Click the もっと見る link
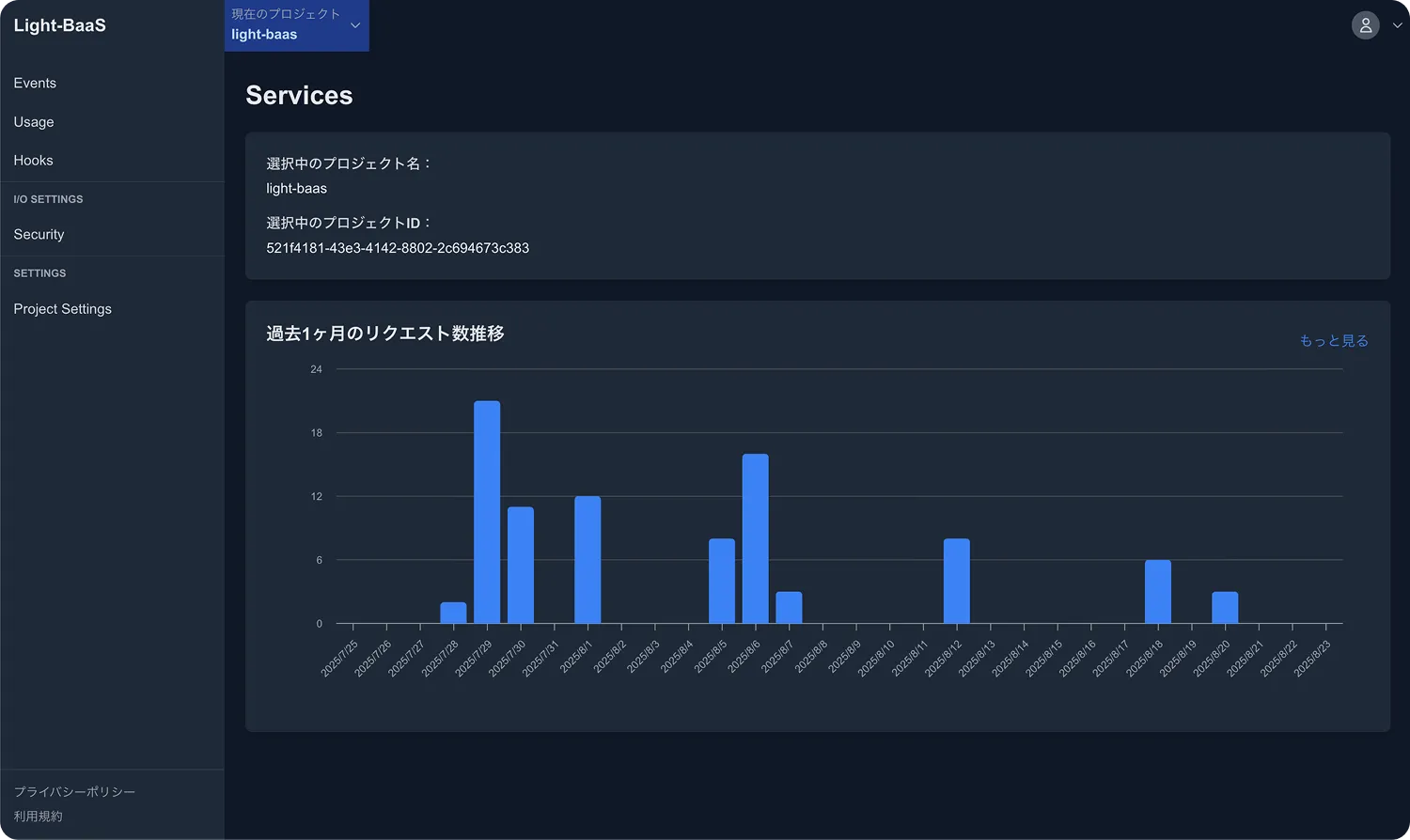Viewport: 1410px width, 840px height. click(1333, 340)
